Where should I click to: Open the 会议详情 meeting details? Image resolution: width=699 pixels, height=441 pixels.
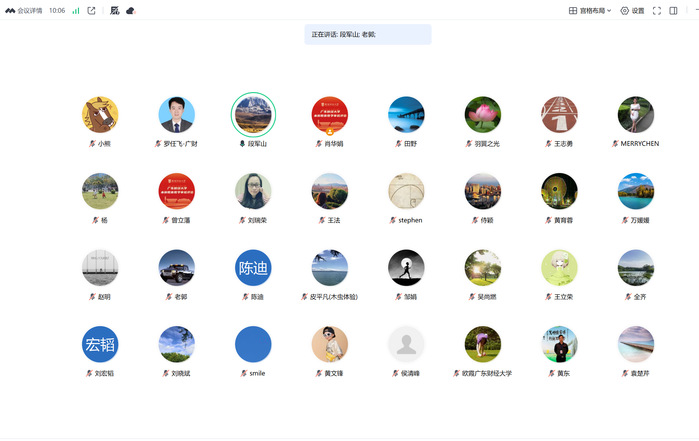point(29,11)
